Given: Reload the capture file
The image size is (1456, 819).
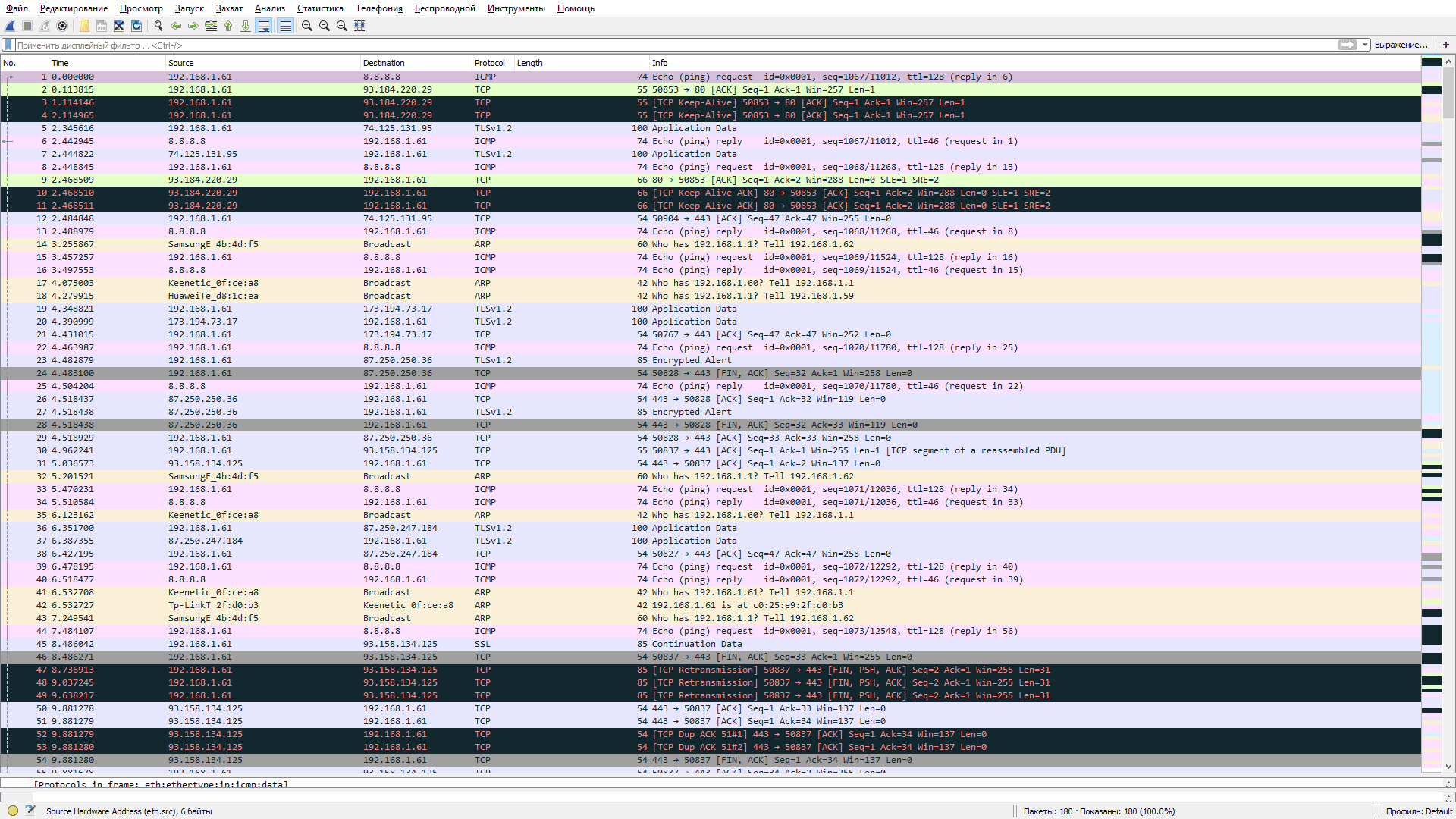Looking at the screenshot, I should (x=136, y=26).
